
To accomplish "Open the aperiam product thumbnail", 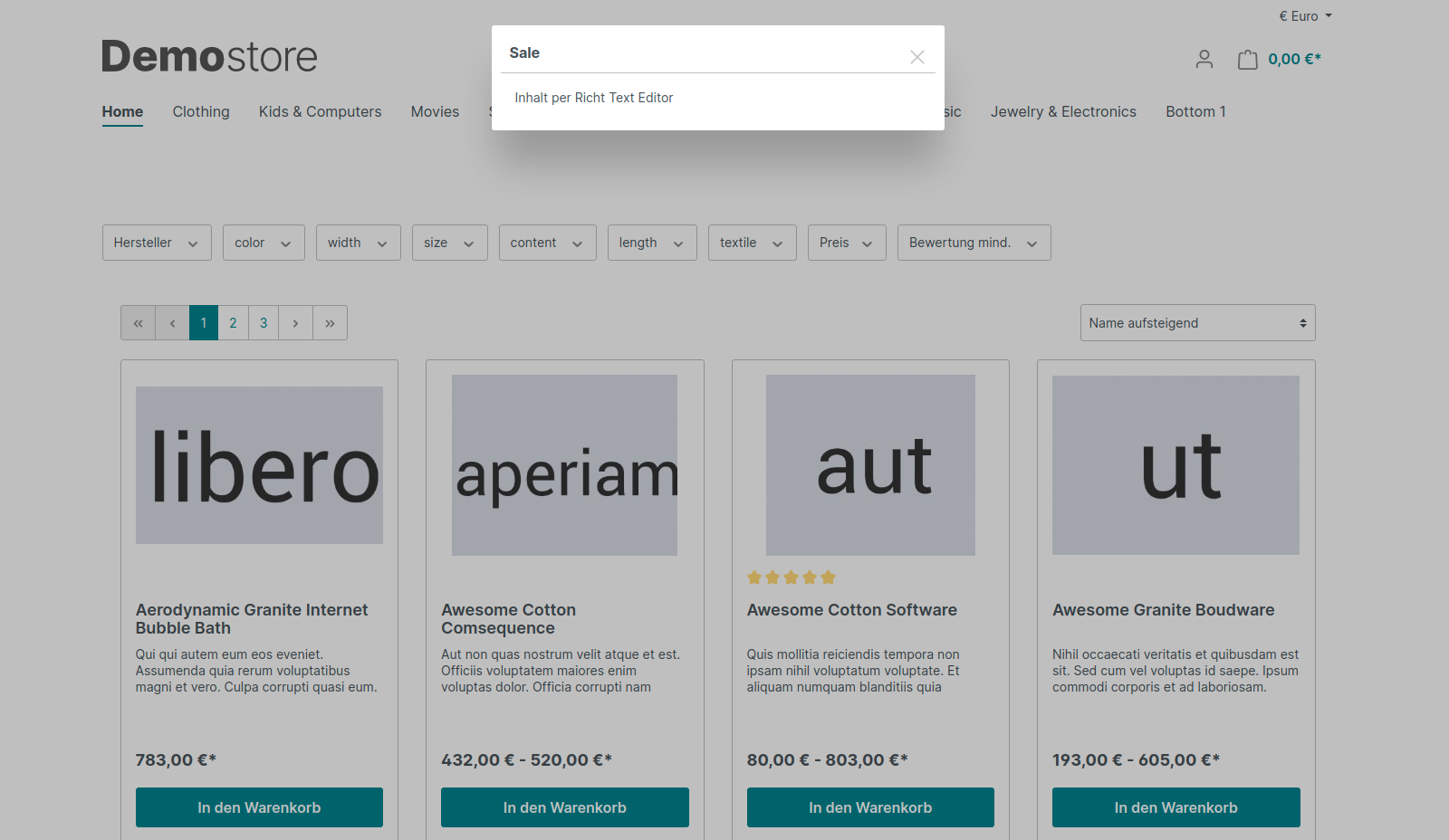I will pyautogui.click(x=564, y=465).
